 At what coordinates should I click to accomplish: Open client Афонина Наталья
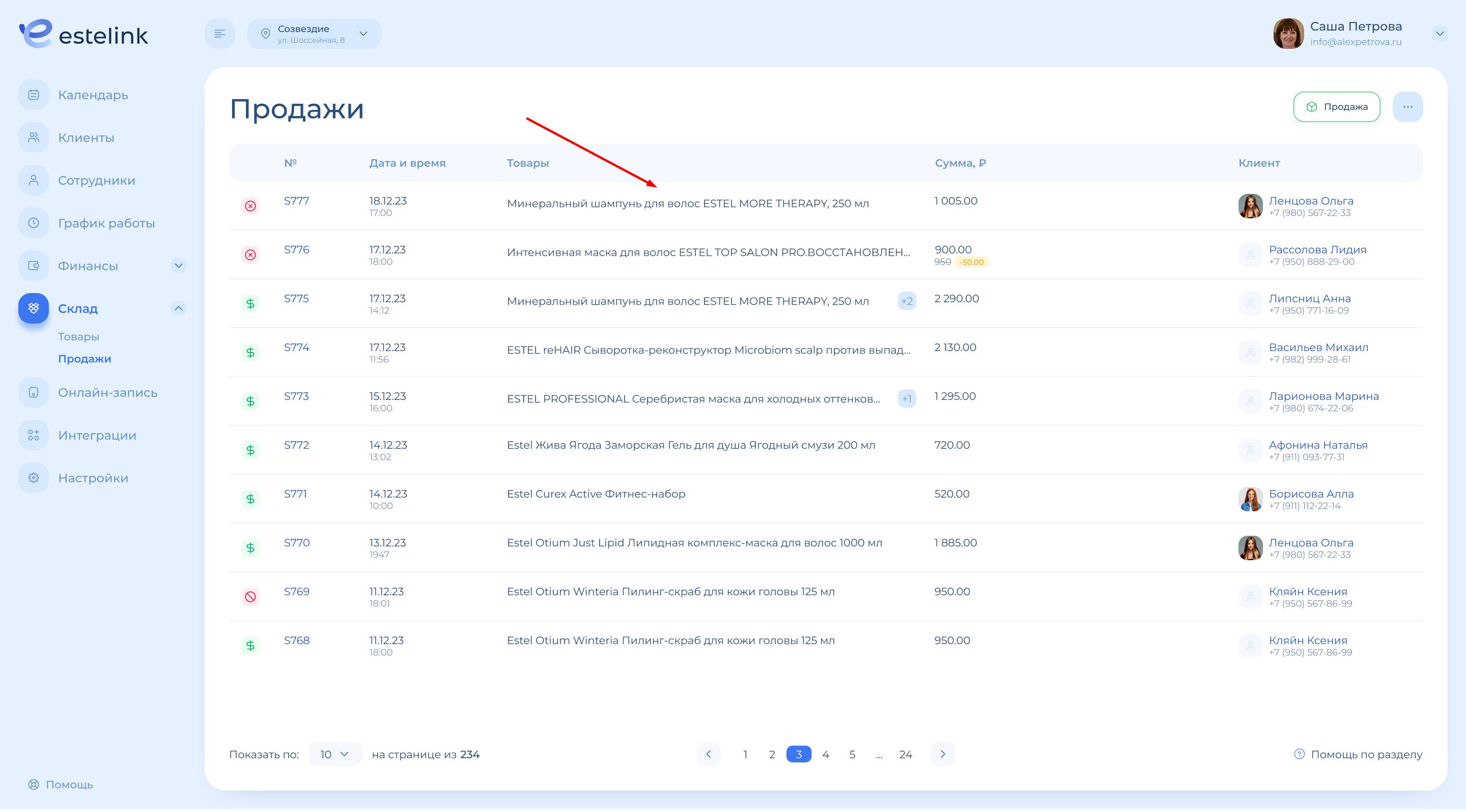[1318, 446]
